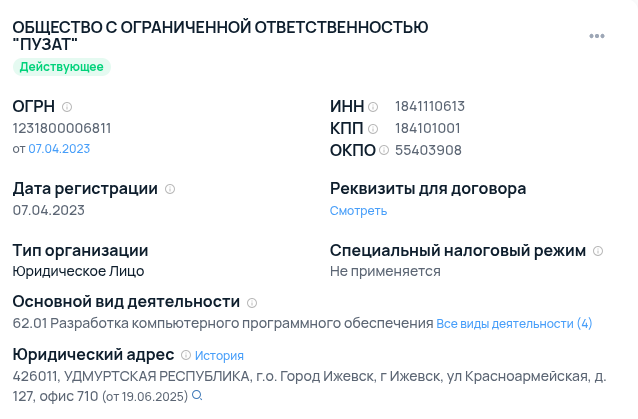Open the 07.04.2023 date link under ОГРН
The height and width of the screenshot is (419, 638).
click(x=59, y=149)
